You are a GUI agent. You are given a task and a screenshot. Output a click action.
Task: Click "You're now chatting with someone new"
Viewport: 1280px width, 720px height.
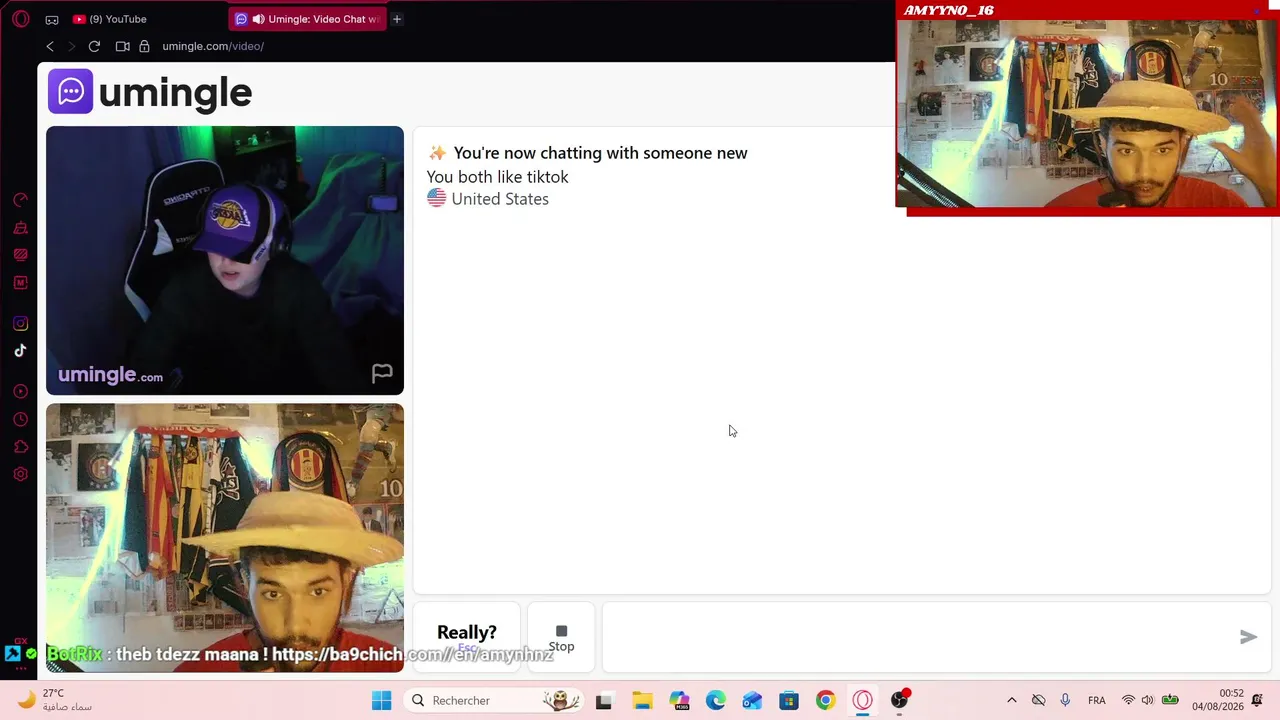tap(600, 153)
